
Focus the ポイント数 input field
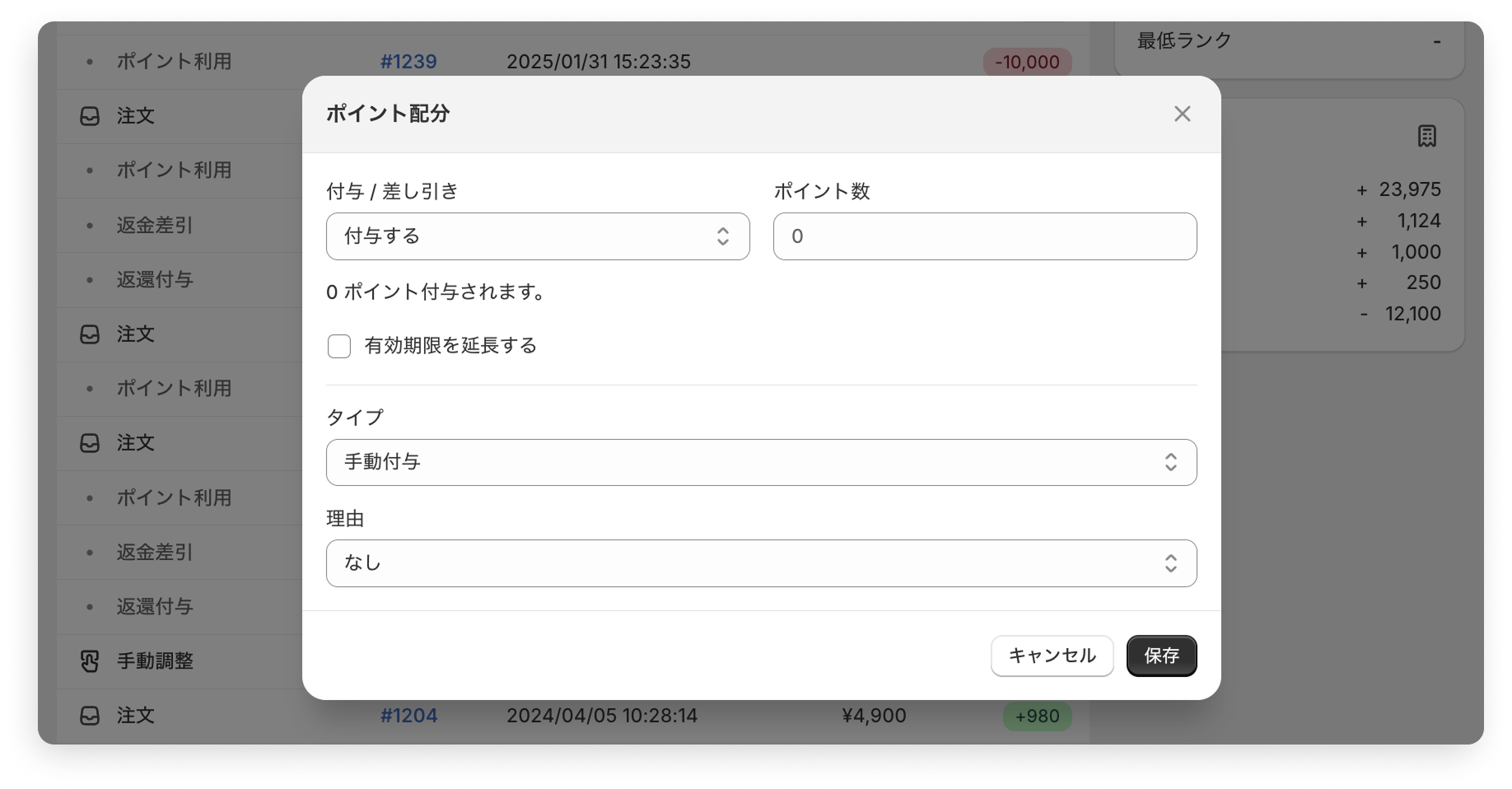[x=984, y=236]
